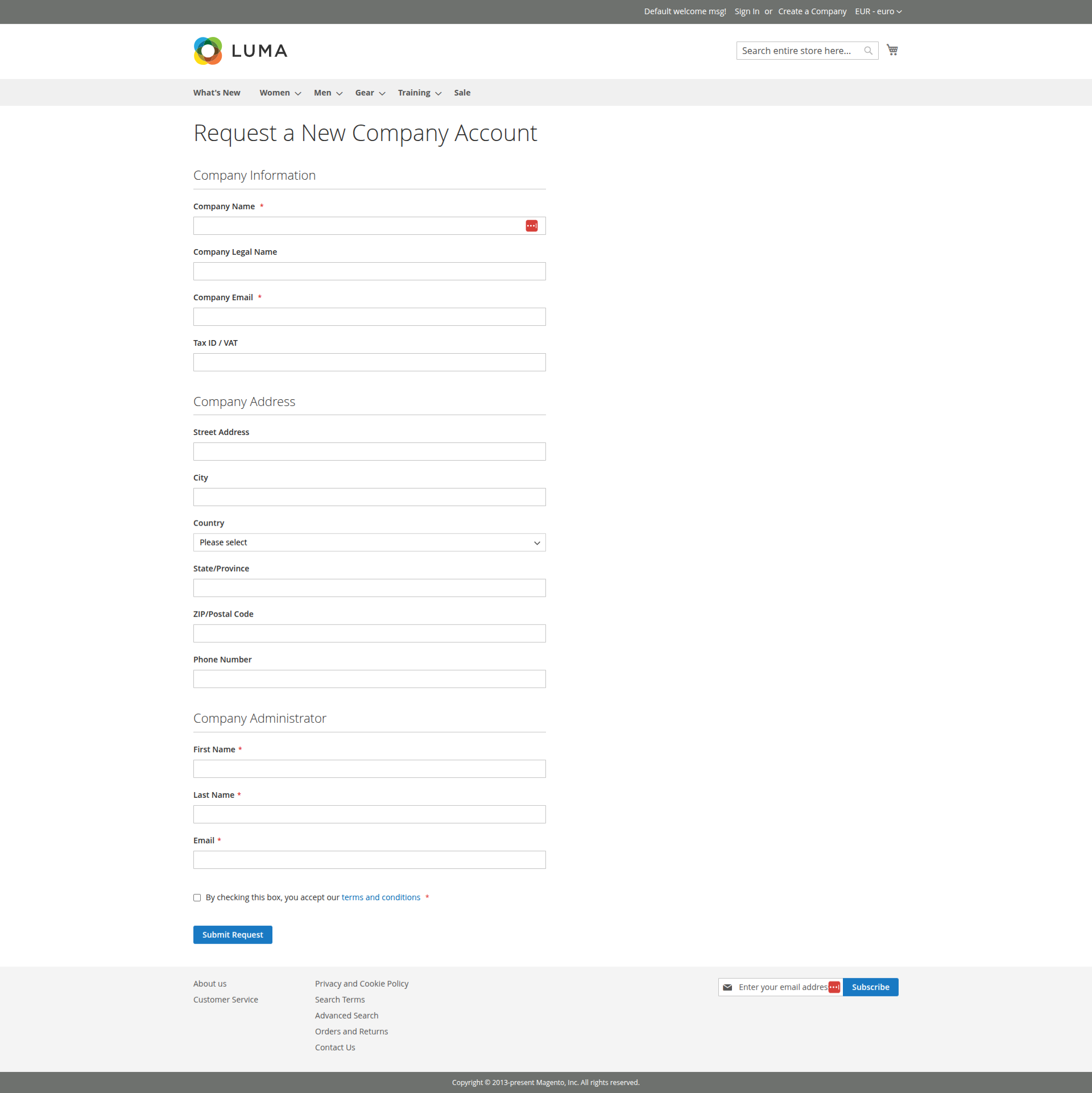Viewport: 1092px width, 1093px height.
Task: Click the password manager icon in Company Name field
Action: click(532, 225)
